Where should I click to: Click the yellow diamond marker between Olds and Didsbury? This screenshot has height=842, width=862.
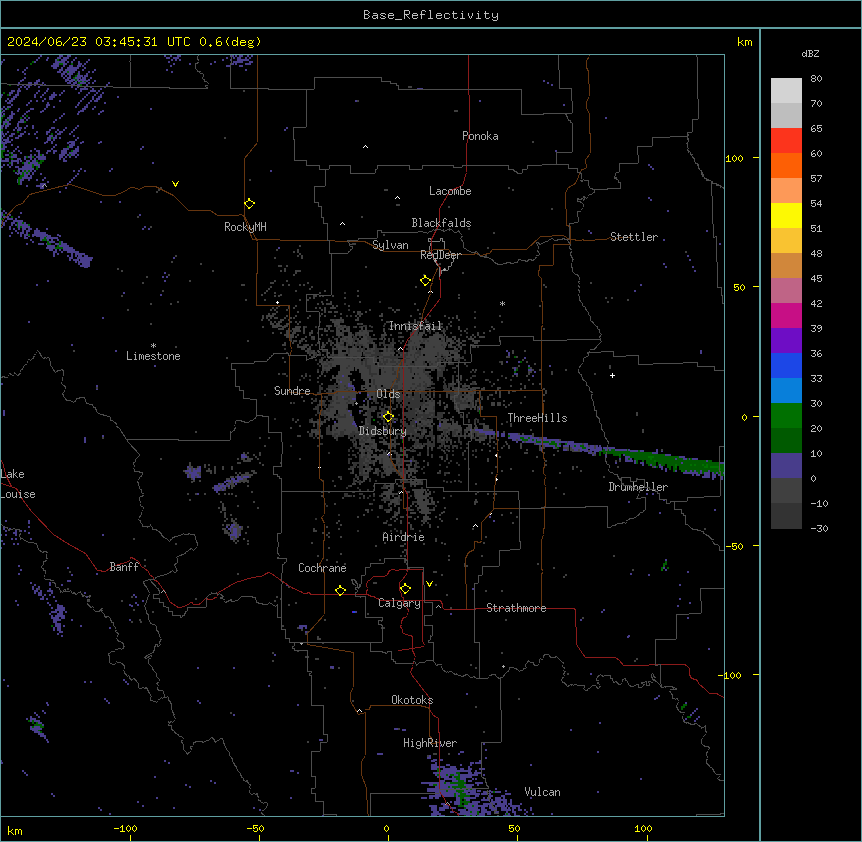(388, 417)
